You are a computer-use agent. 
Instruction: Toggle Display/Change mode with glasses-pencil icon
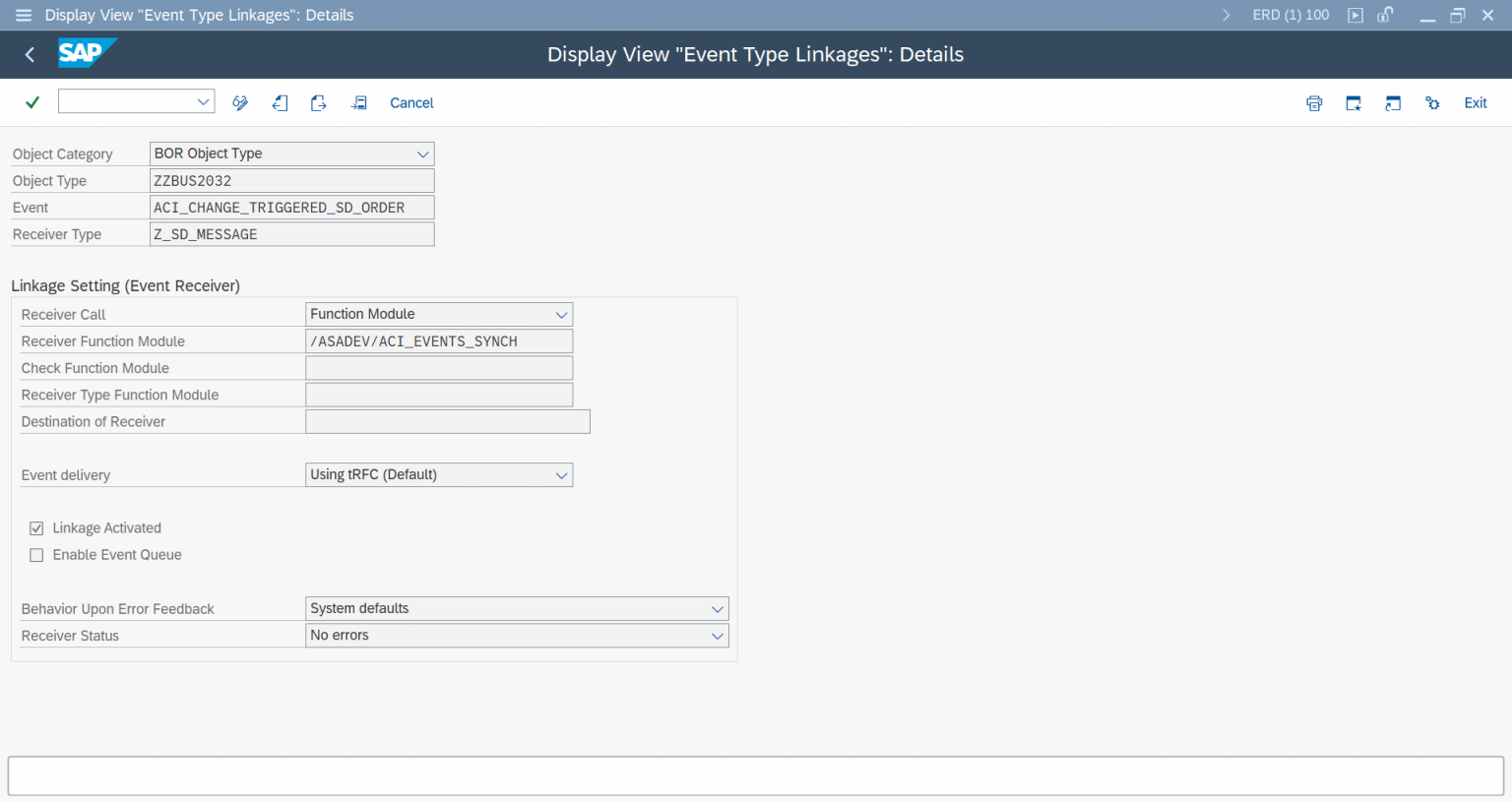[240, 103]
